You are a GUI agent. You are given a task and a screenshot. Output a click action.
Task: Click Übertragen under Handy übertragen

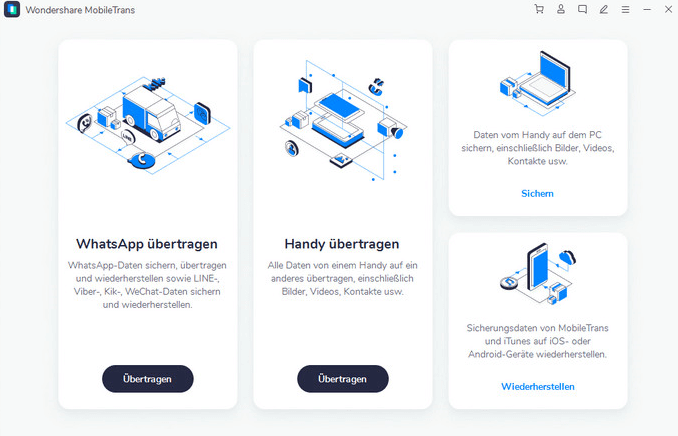342,379
